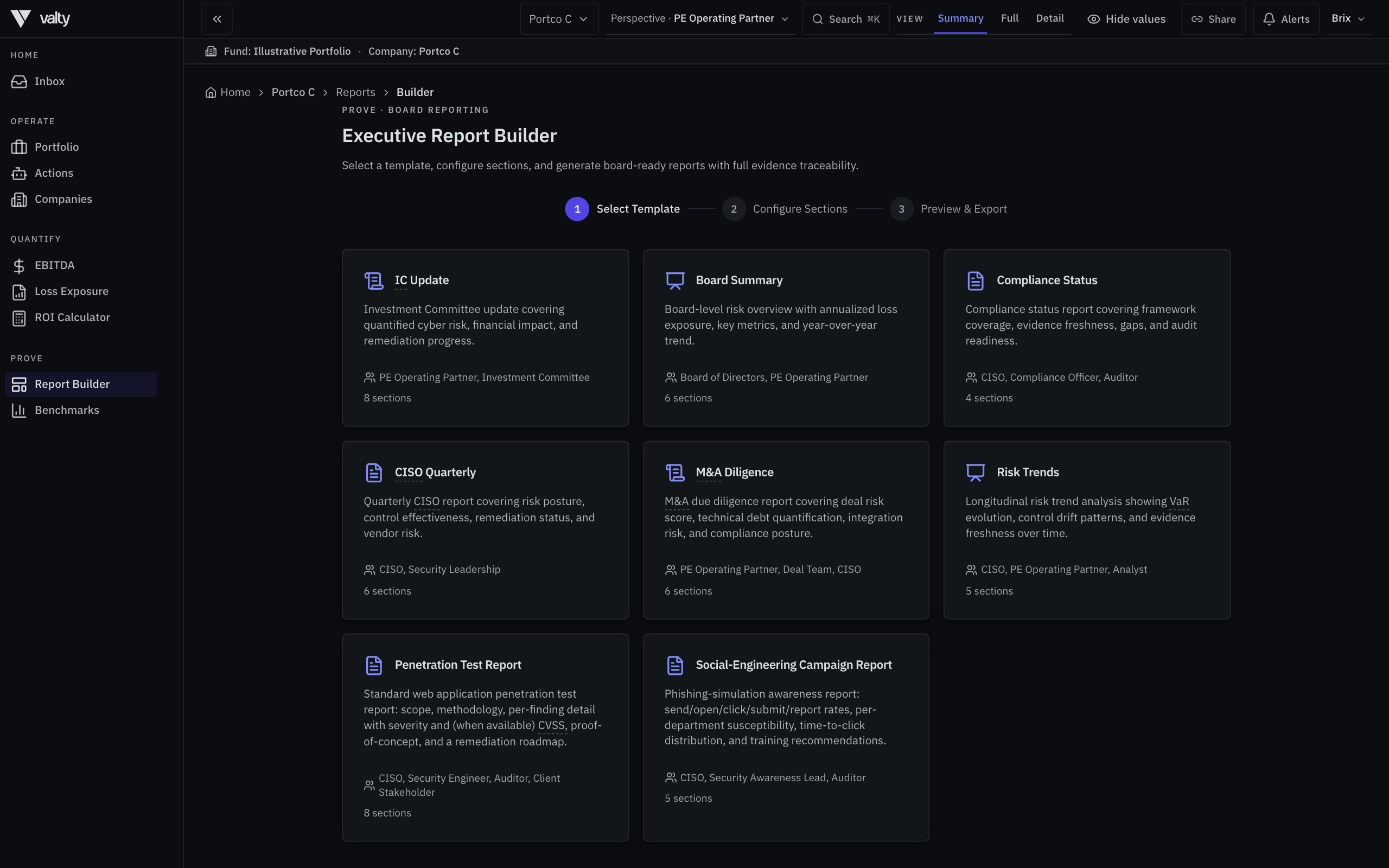The width and height of the screenshot is (1389, 868).
Task: Switch to the Summary view tab
Action: (960, 18)
